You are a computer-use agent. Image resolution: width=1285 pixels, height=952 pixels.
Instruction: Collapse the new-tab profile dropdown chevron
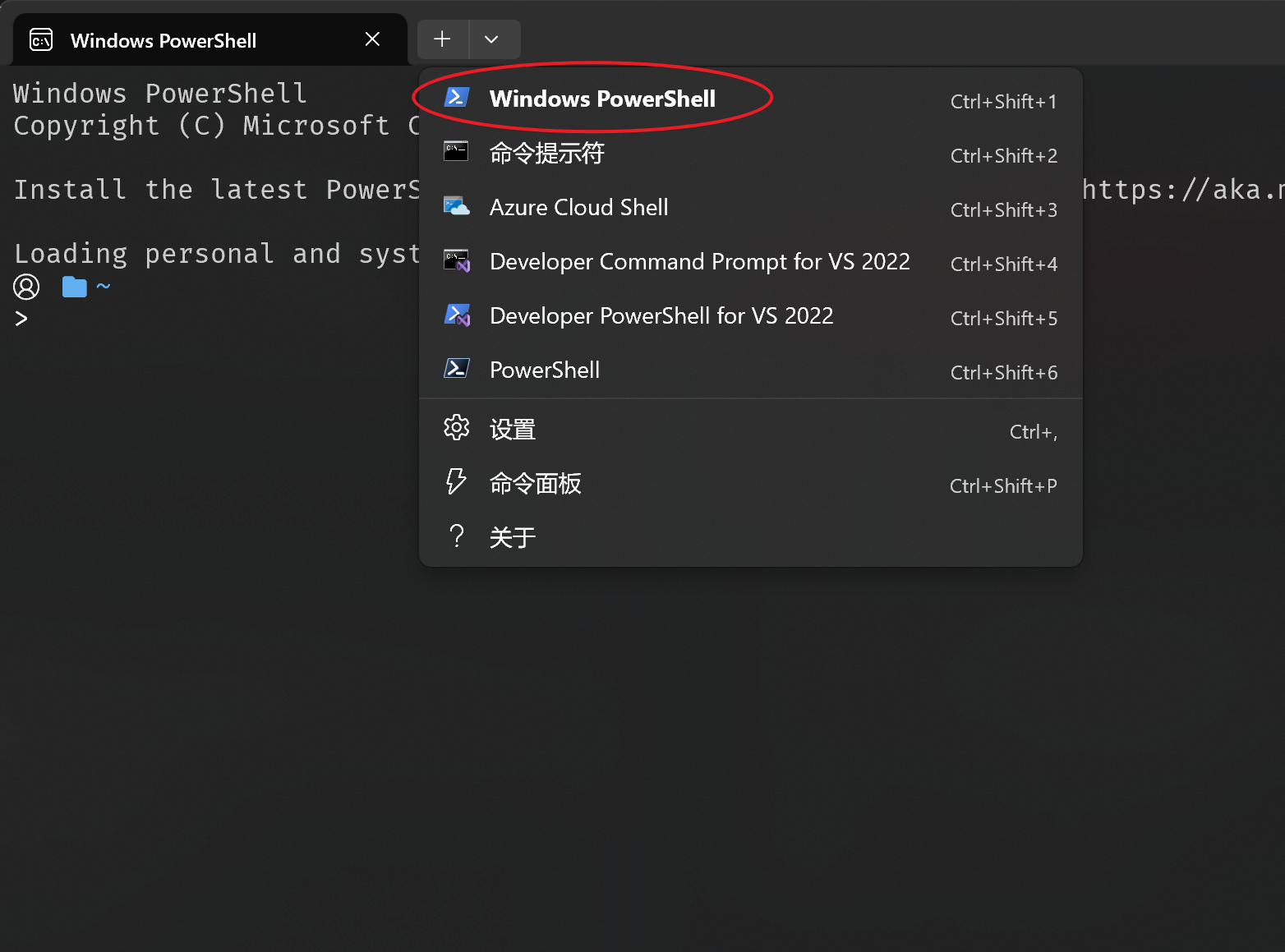point(492,39)
